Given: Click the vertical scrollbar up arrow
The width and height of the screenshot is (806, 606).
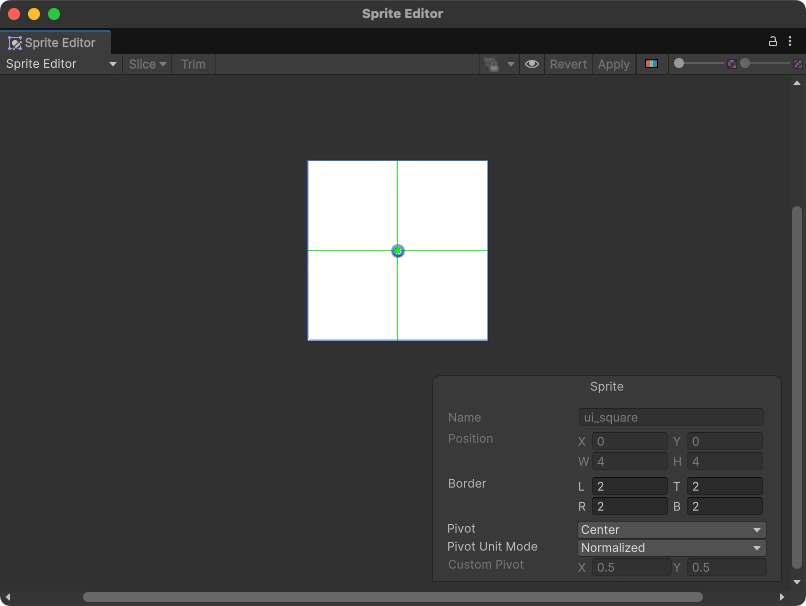Looking at the screenshot, I should (x=797, y=83).
